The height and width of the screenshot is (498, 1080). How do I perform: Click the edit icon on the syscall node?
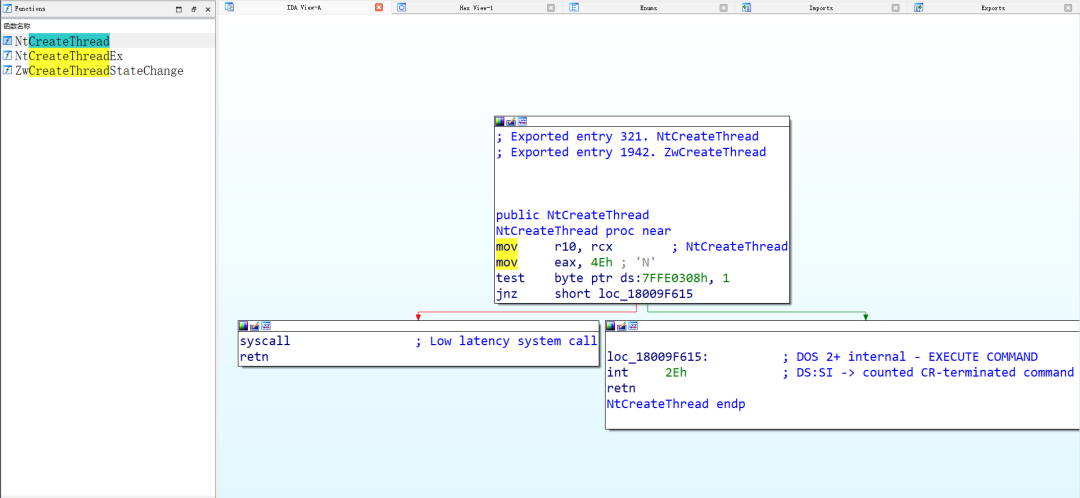pyautogui.click(x=254, y=326)
